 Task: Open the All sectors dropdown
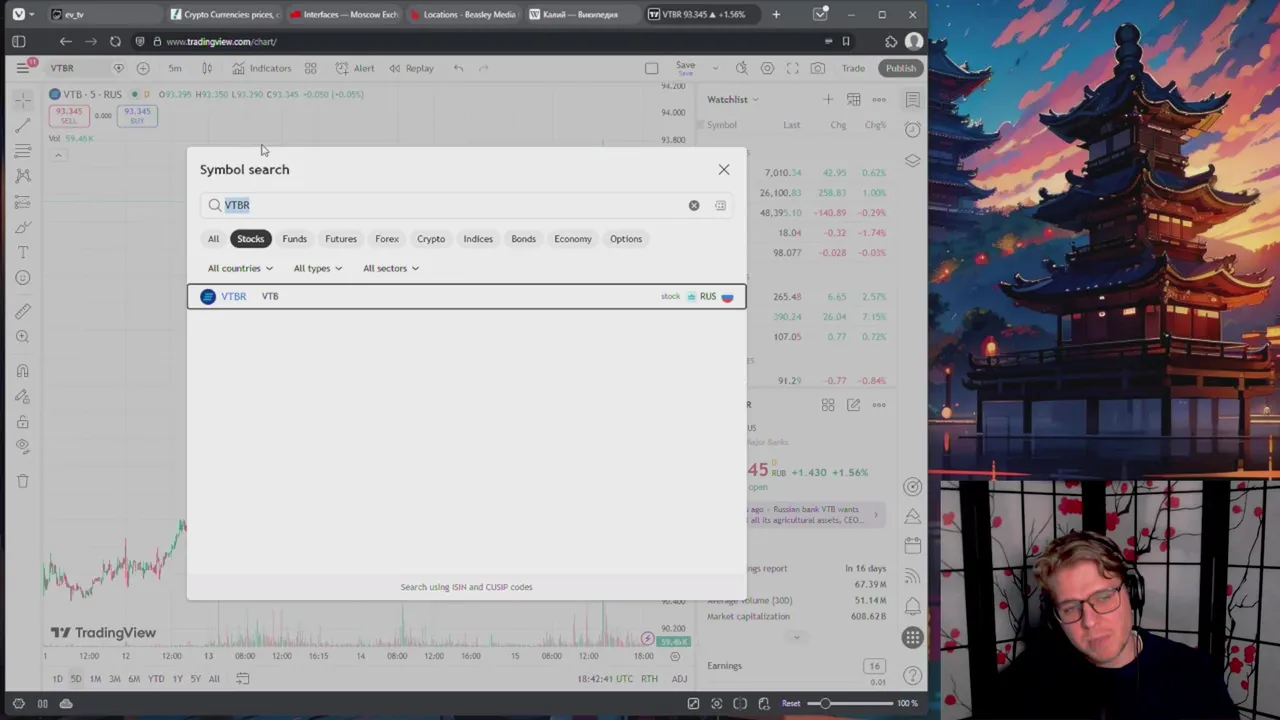pyautogui.click(x=391, y=268)
